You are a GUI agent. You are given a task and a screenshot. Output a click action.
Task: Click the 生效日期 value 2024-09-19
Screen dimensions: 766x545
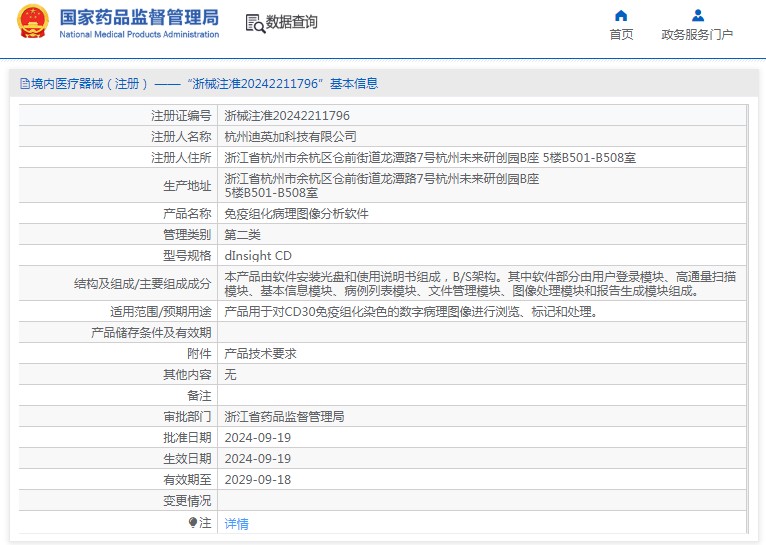pyautogui.click(x=257, y=459)
